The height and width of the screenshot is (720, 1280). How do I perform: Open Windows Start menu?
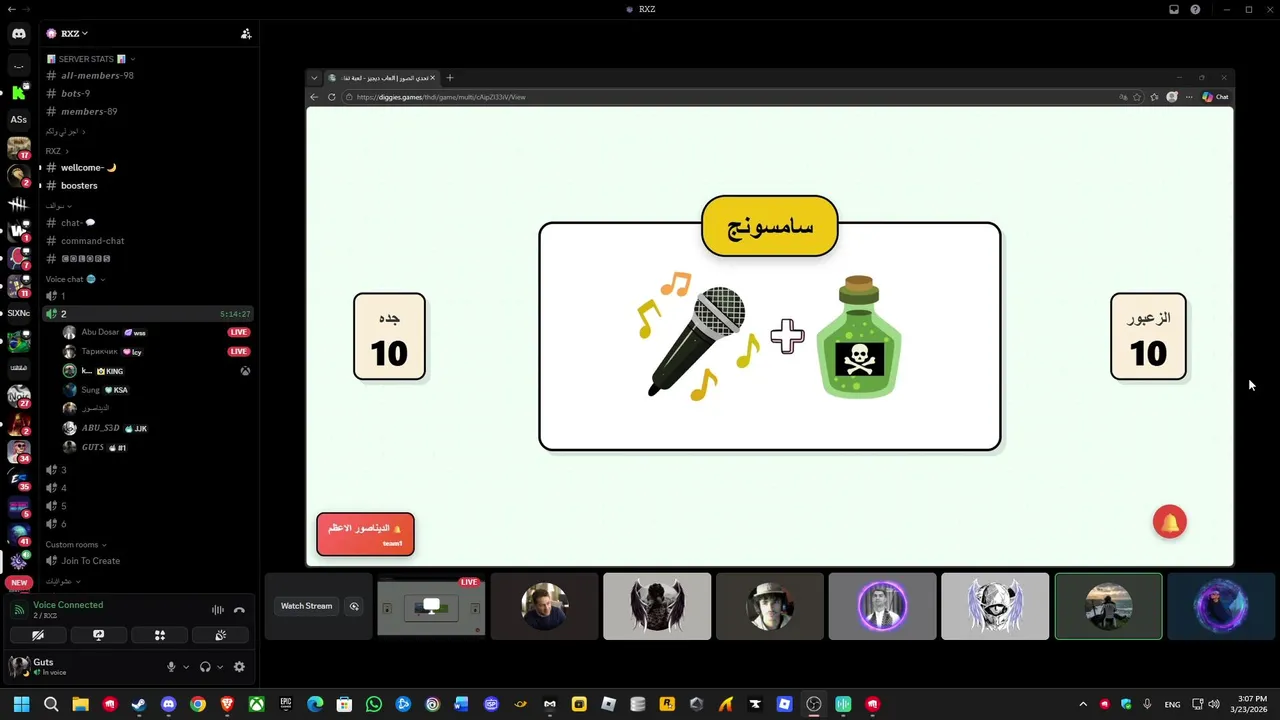click(21, 704)
